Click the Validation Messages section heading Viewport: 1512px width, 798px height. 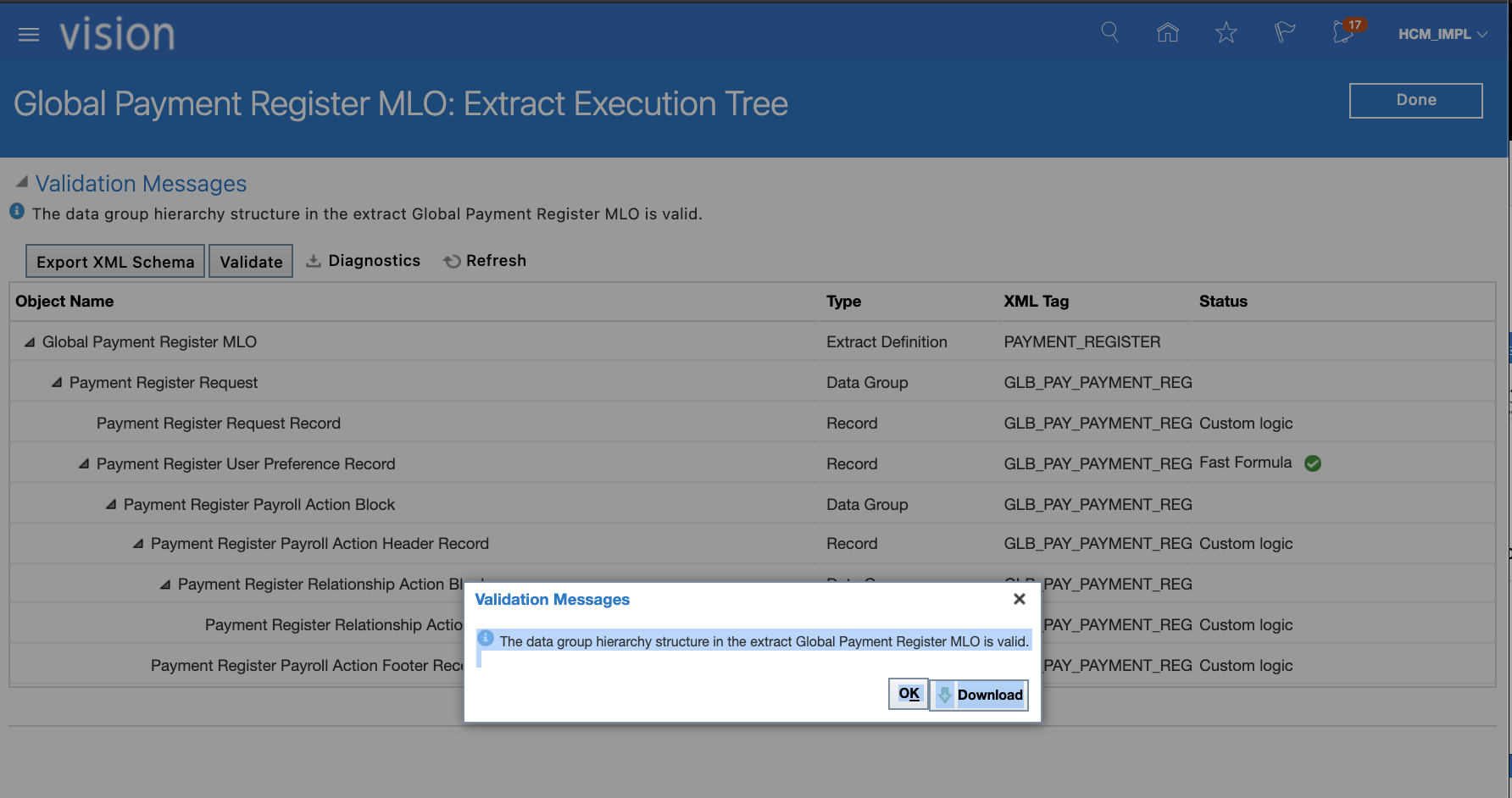coord(141,184)
